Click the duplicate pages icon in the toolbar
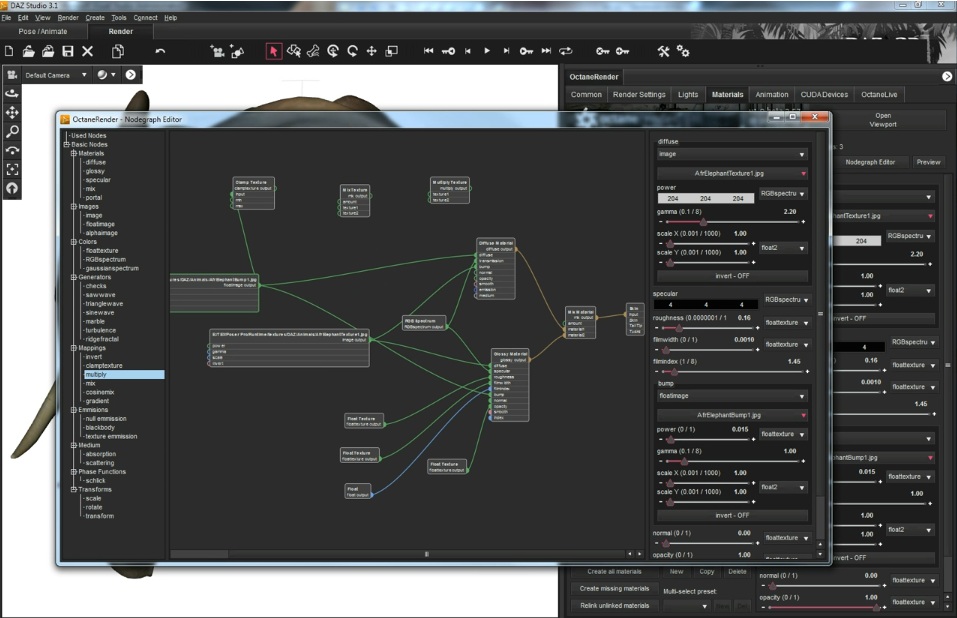Viewport: 957px width, 618px height. (x=117, y=51)
